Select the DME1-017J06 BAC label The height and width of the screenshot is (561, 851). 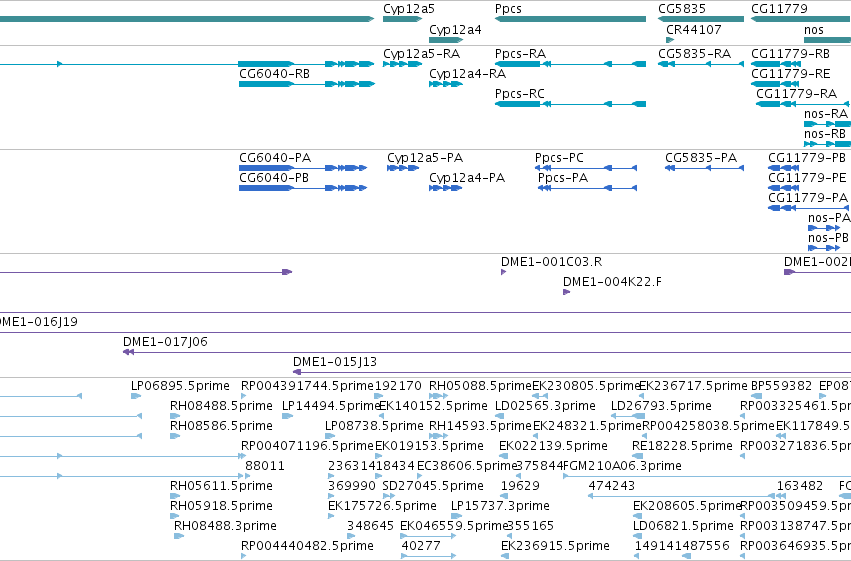point(165,342)
